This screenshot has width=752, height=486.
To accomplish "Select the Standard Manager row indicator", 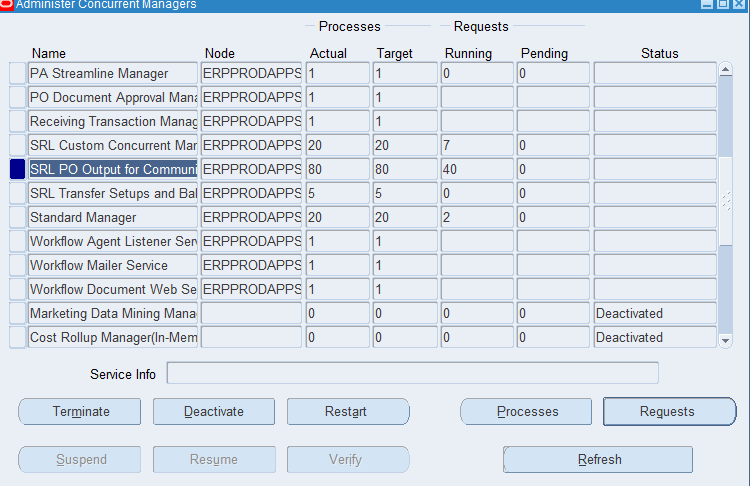I will pos(17,218).
